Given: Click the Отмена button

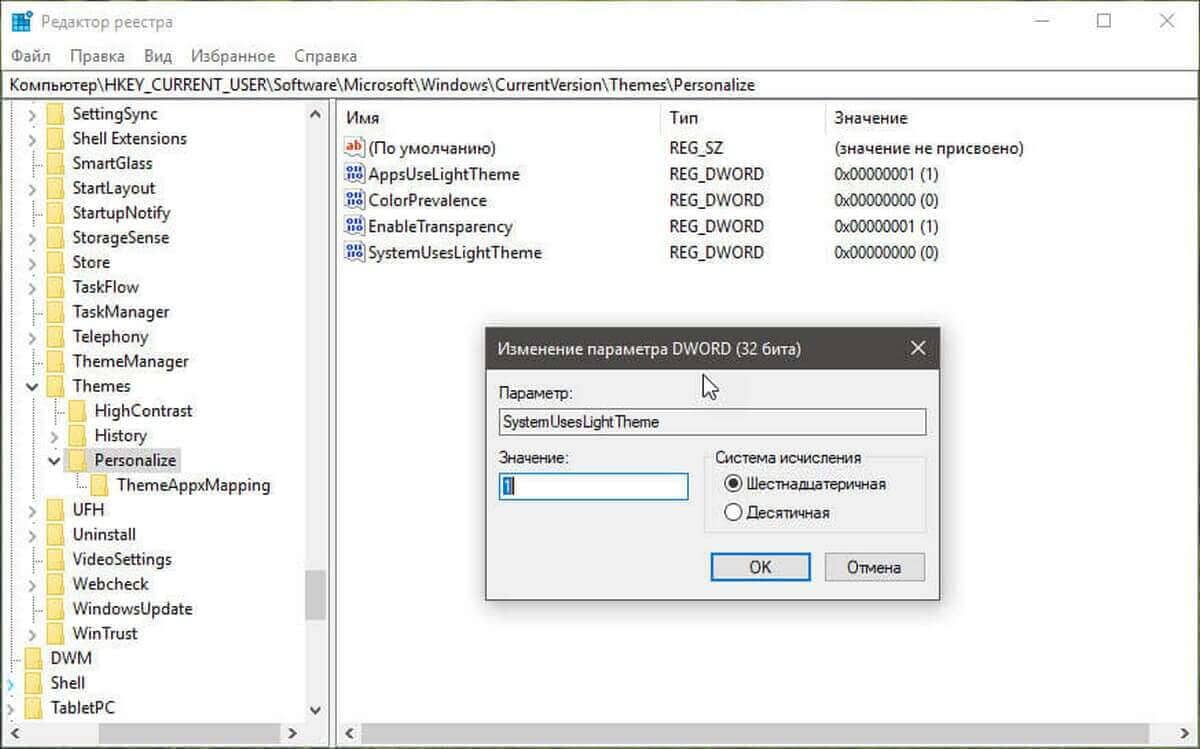Looking at the screenshot, I should click(x=874, y=567).
